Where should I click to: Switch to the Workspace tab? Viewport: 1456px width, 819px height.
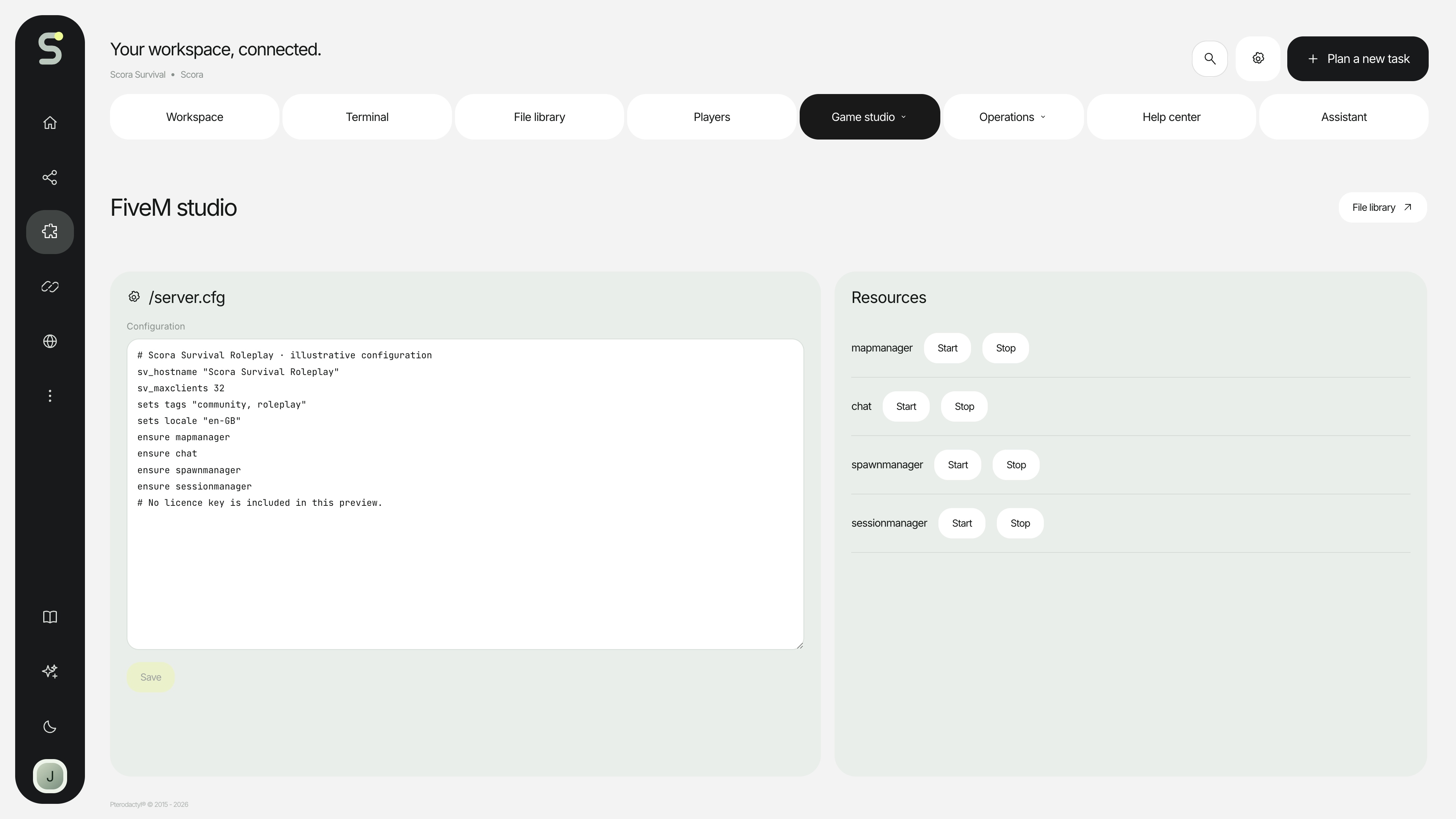point(195,117)
